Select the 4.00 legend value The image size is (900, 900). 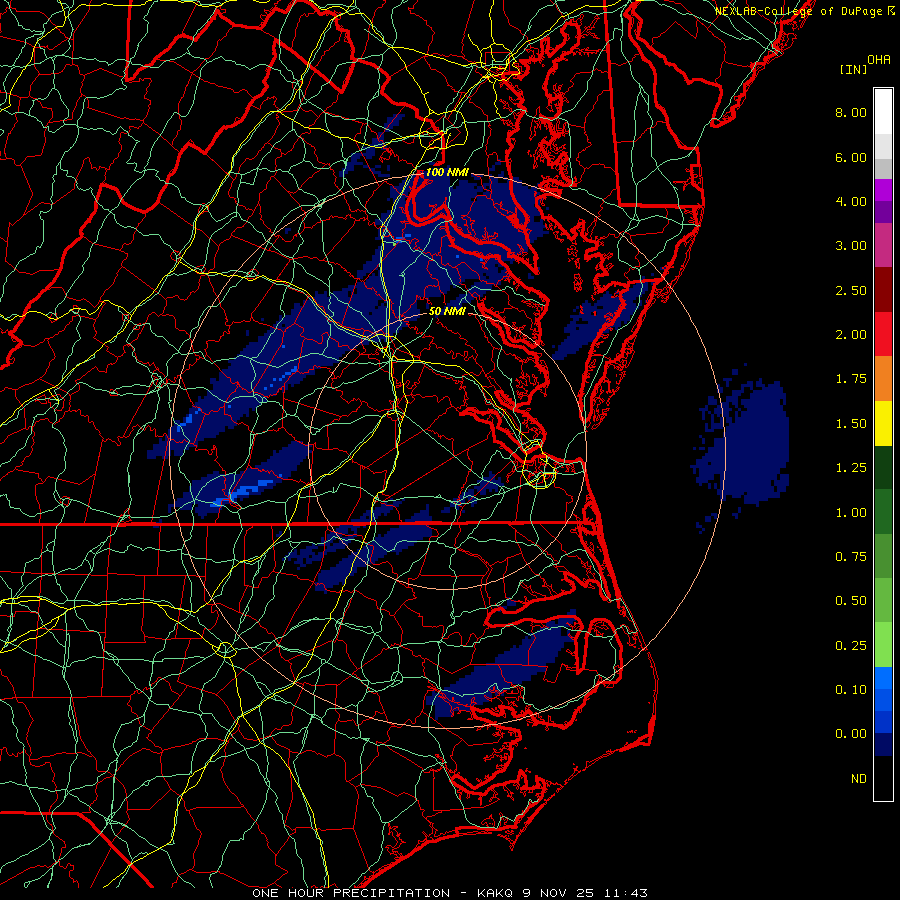click(x=851, y=201)
